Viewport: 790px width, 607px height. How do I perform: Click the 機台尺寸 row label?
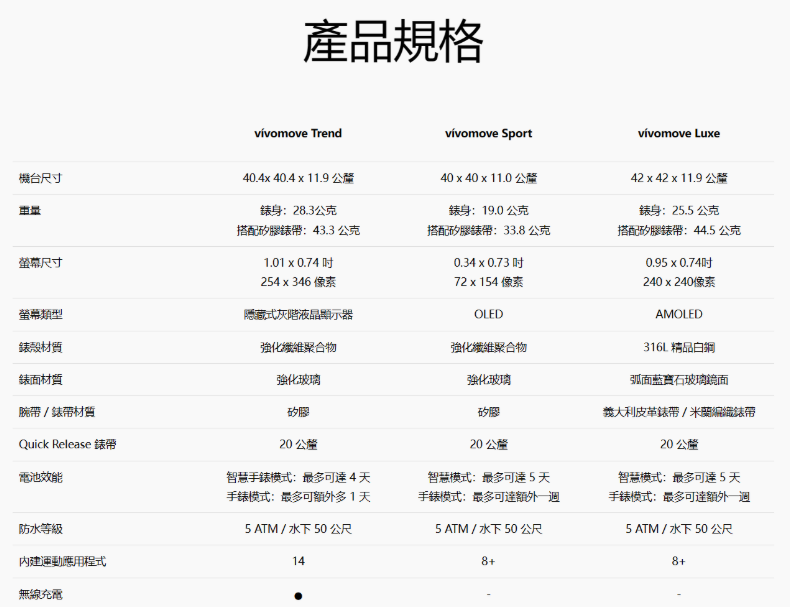coord(40,178)
